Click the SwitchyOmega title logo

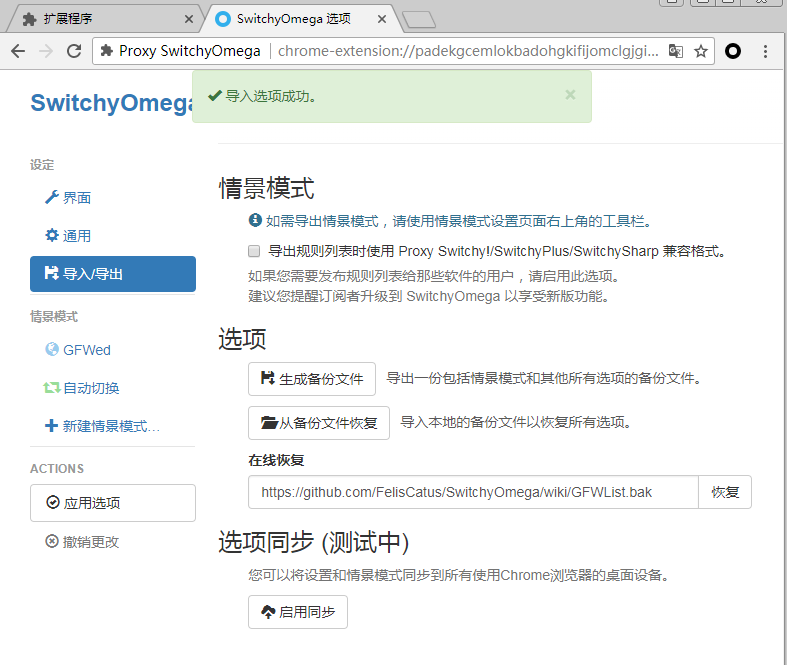click(x=112, y=102)
